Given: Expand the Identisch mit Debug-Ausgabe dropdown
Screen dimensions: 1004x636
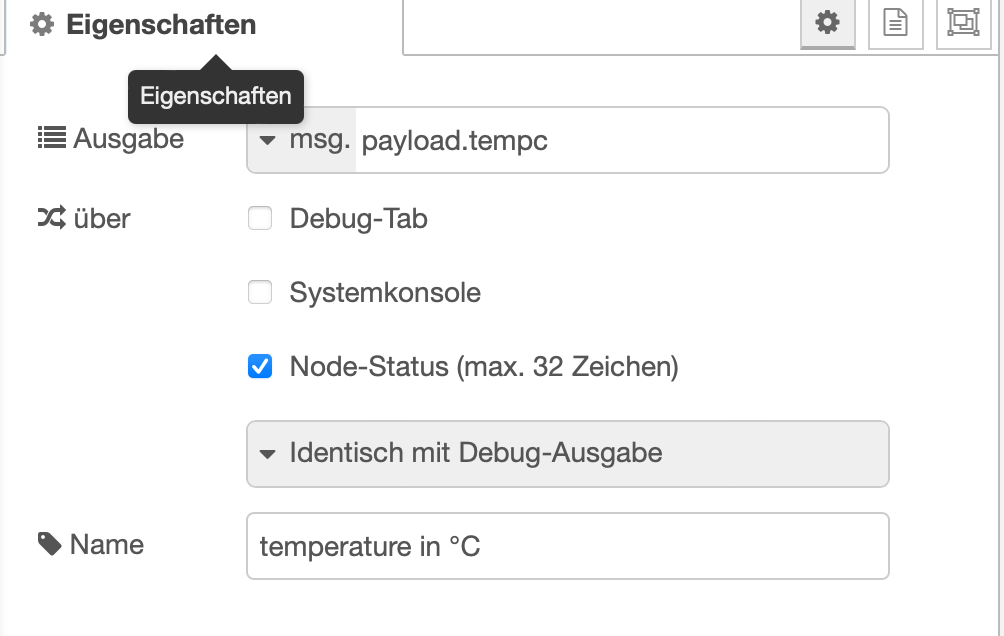Looking at the screenshot, I should pyautogui.click(x=567, y=453).
